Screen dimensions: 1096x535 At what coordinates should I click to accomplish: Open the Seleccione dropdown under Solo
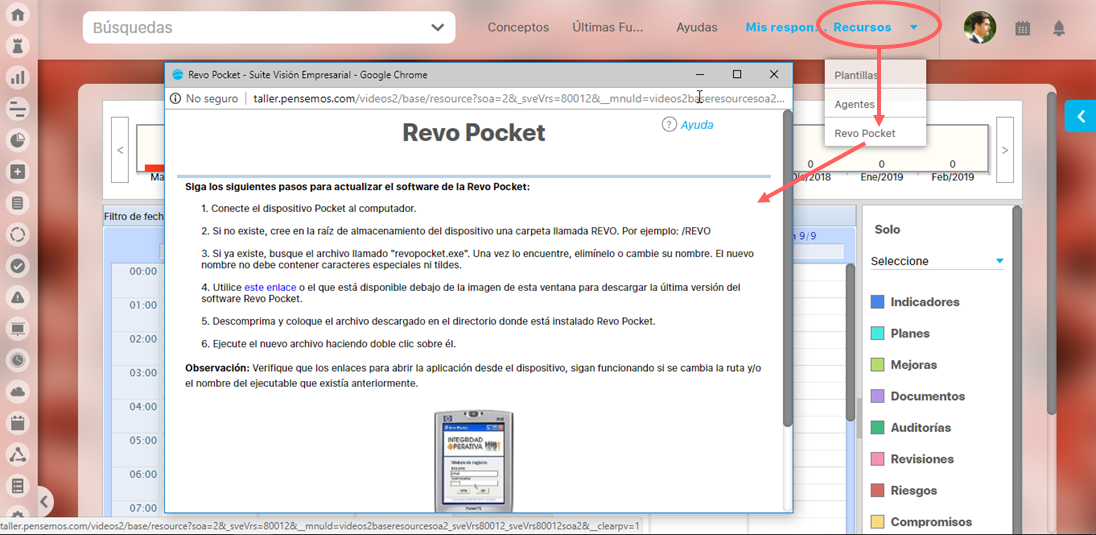click(x=937, y=261)
